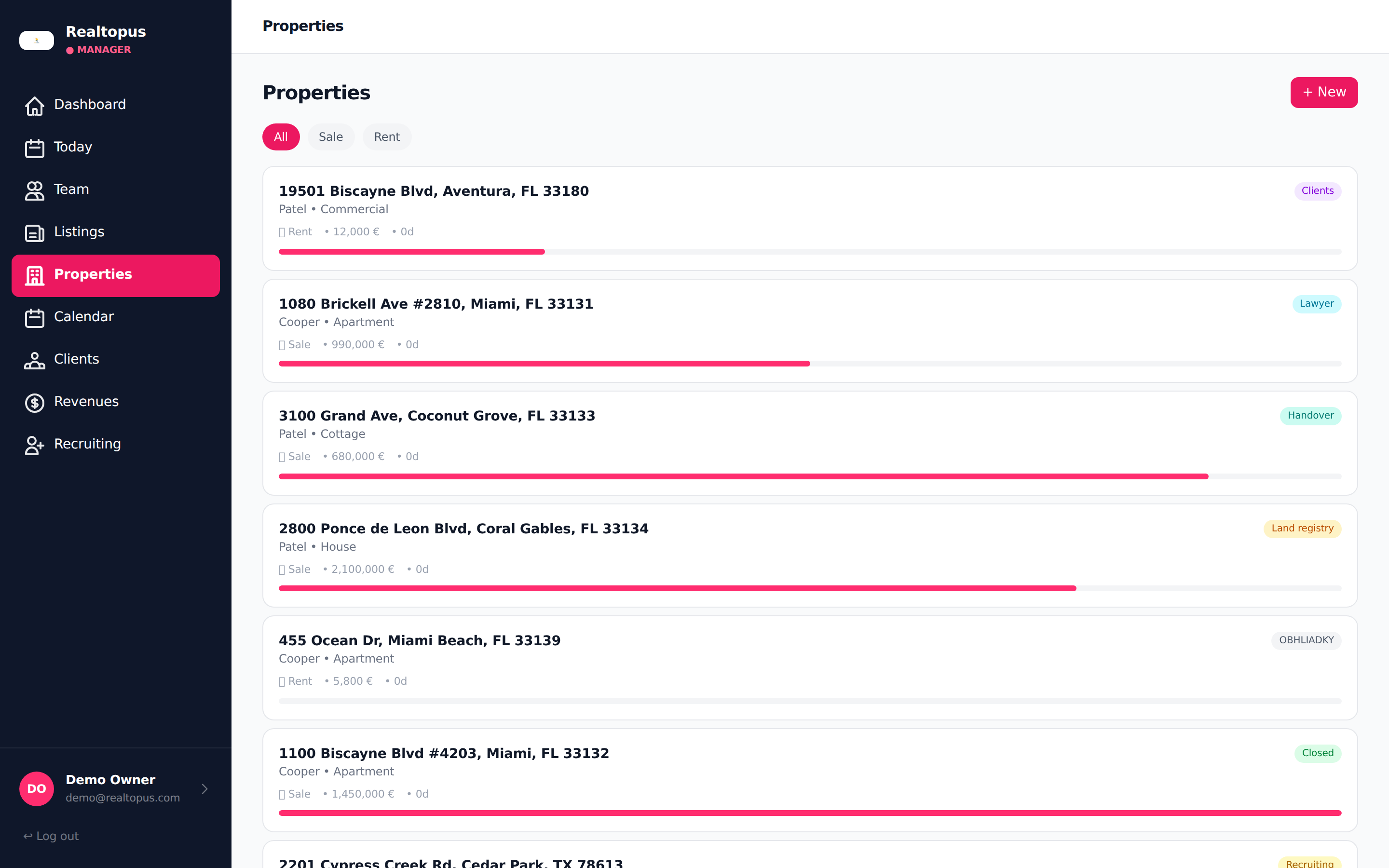Click the Revenues dollar icon
This screenshot has width=1389, height=868.
point(34,403)
